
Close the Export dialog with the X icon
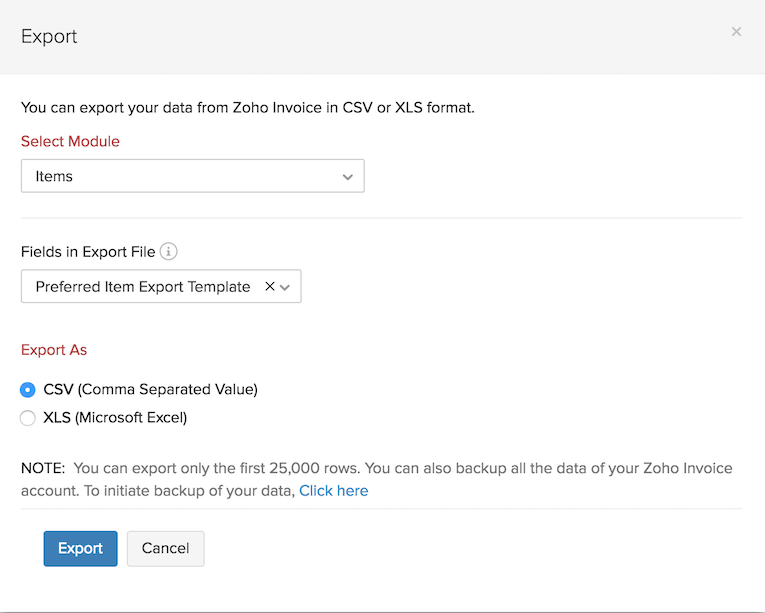point(736,32)
